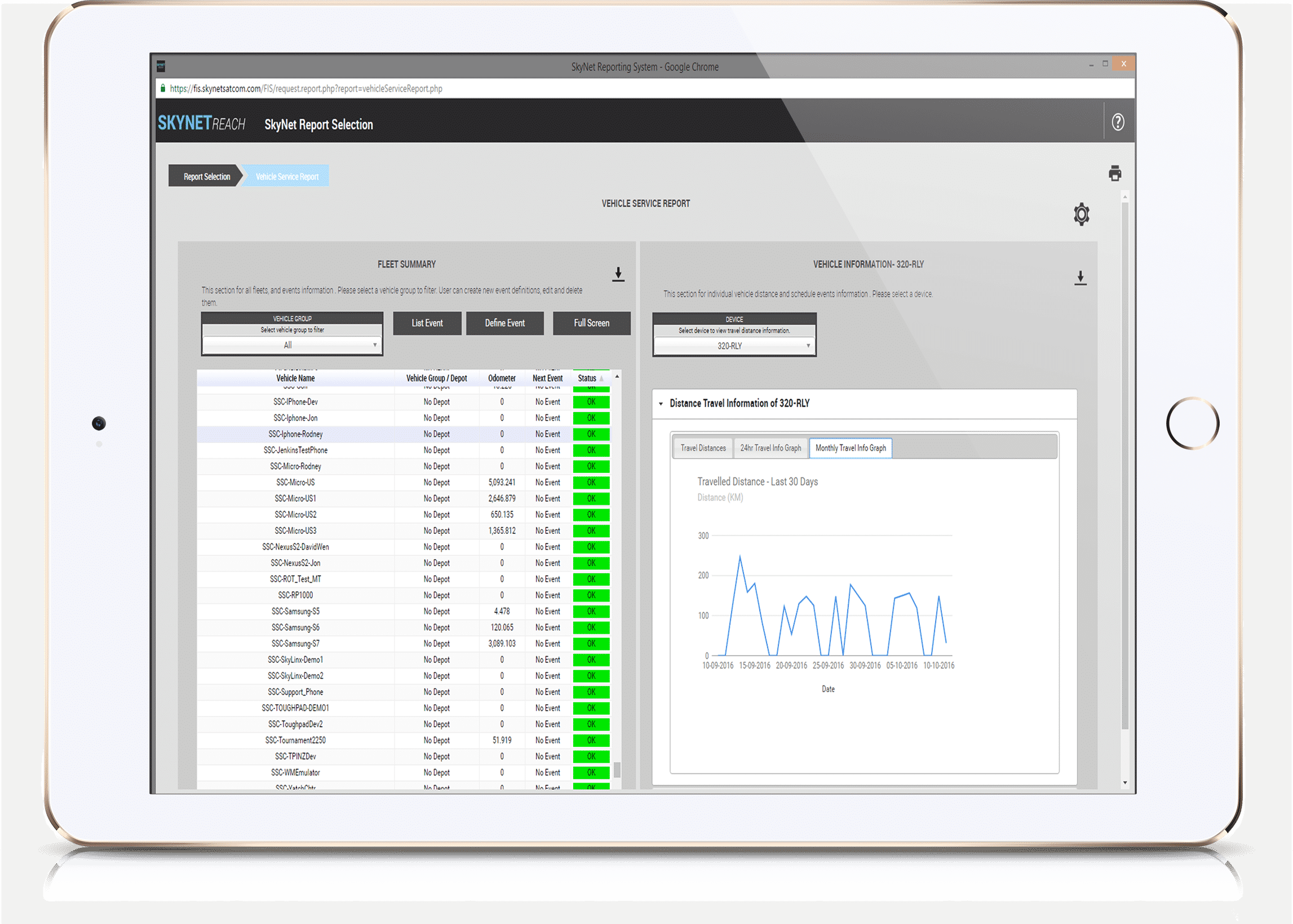
Task: Select the SSC-IPhone-Dev row
Action: point(404,403)
